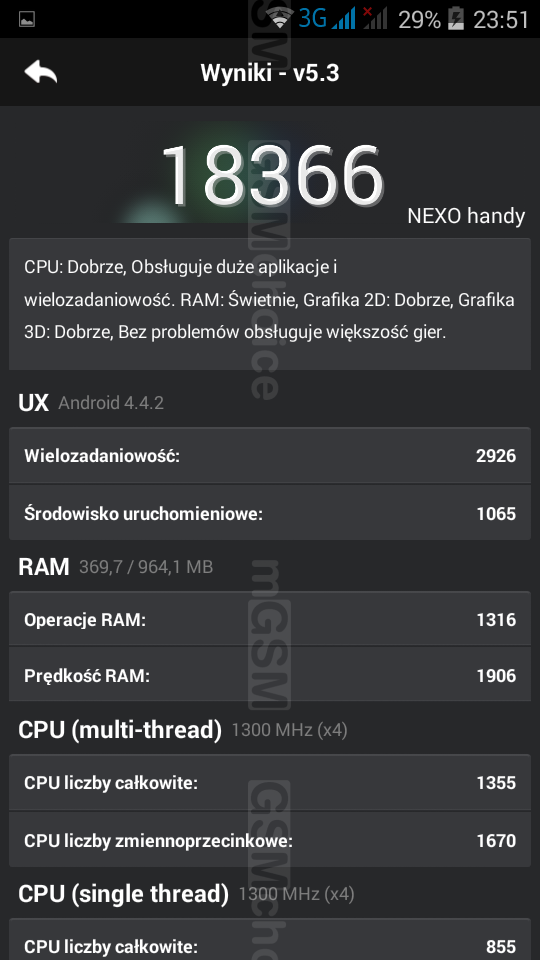
Task: Select the Prędkość RAM result row
Action: click(x=269, y=675)
